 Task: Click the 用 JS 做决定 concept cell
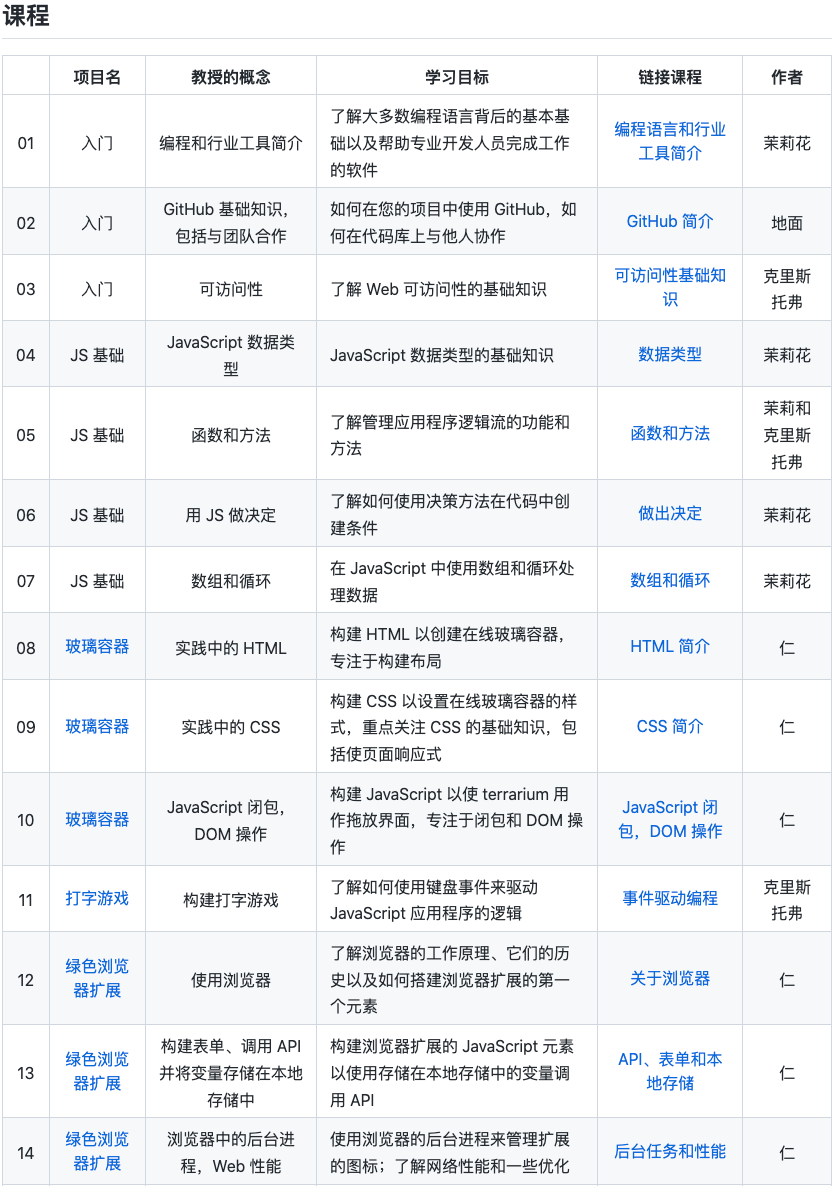(231, 515)
